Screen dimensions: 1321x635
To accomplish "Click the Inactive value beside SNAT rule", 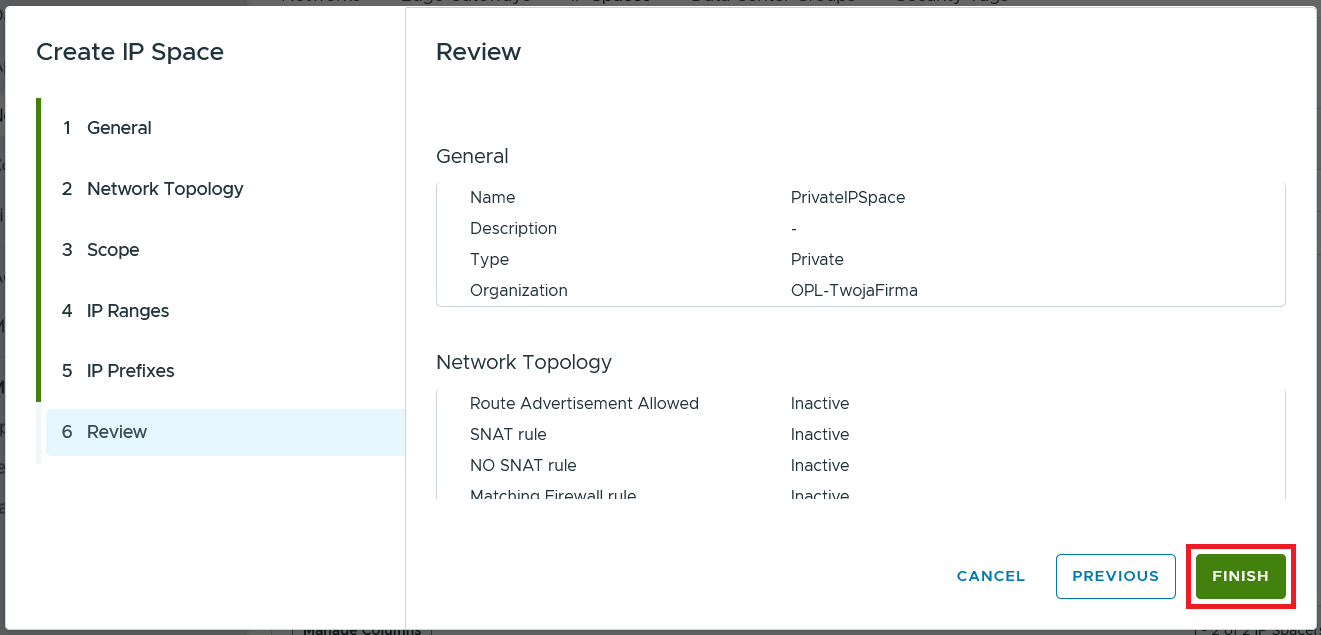I will coord(819,435).
